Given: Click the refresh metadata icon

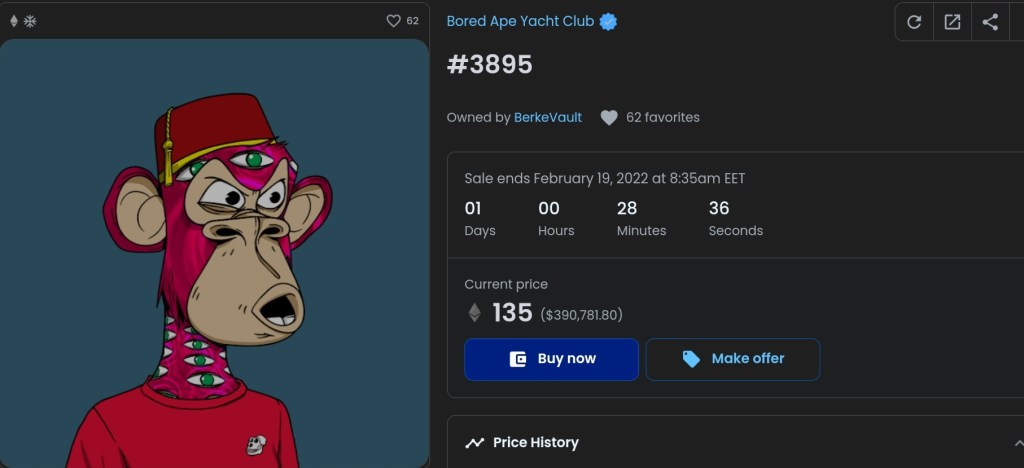Looking at the screenshot, I should tap(914, 22).
